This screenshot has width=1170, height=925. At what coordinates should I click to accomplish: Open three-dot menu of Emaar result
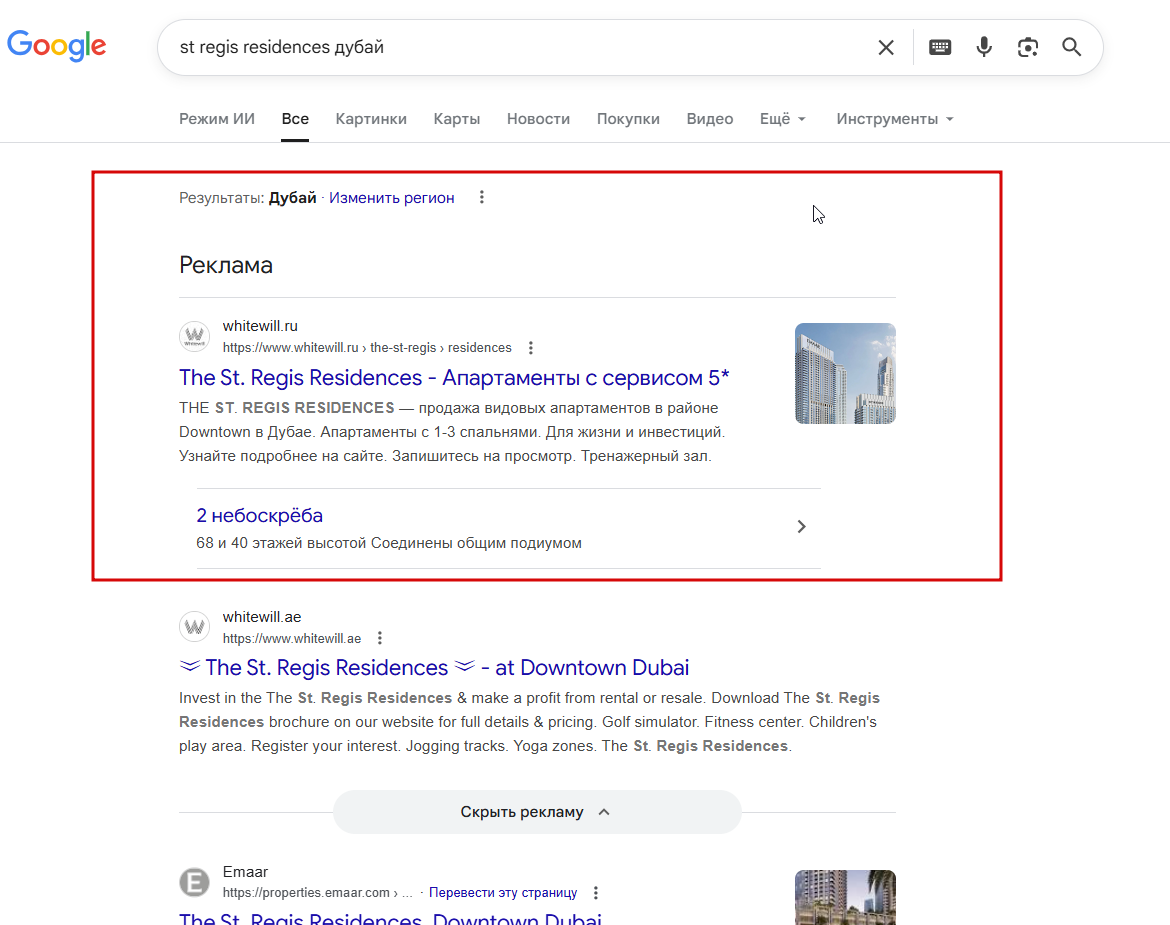point(595,892)
